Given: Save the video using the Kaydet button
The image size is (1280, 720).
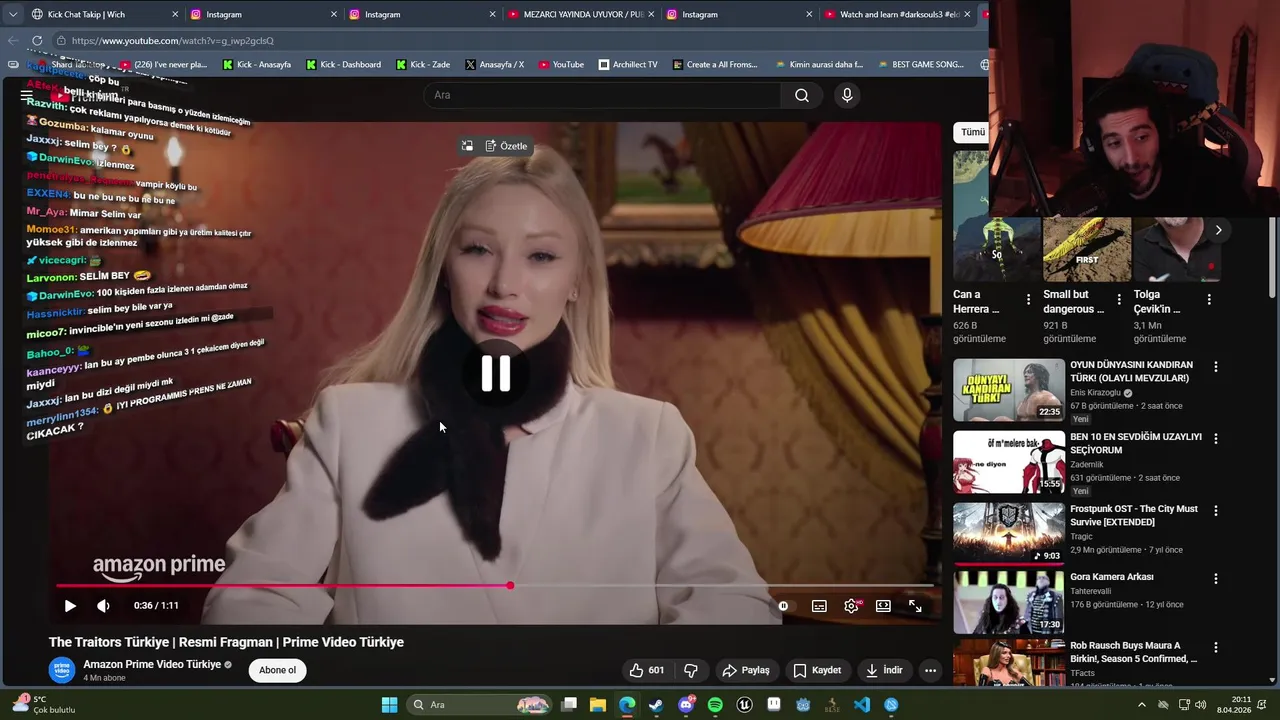Looking at the screenshot, I should [x=817, y=670].
